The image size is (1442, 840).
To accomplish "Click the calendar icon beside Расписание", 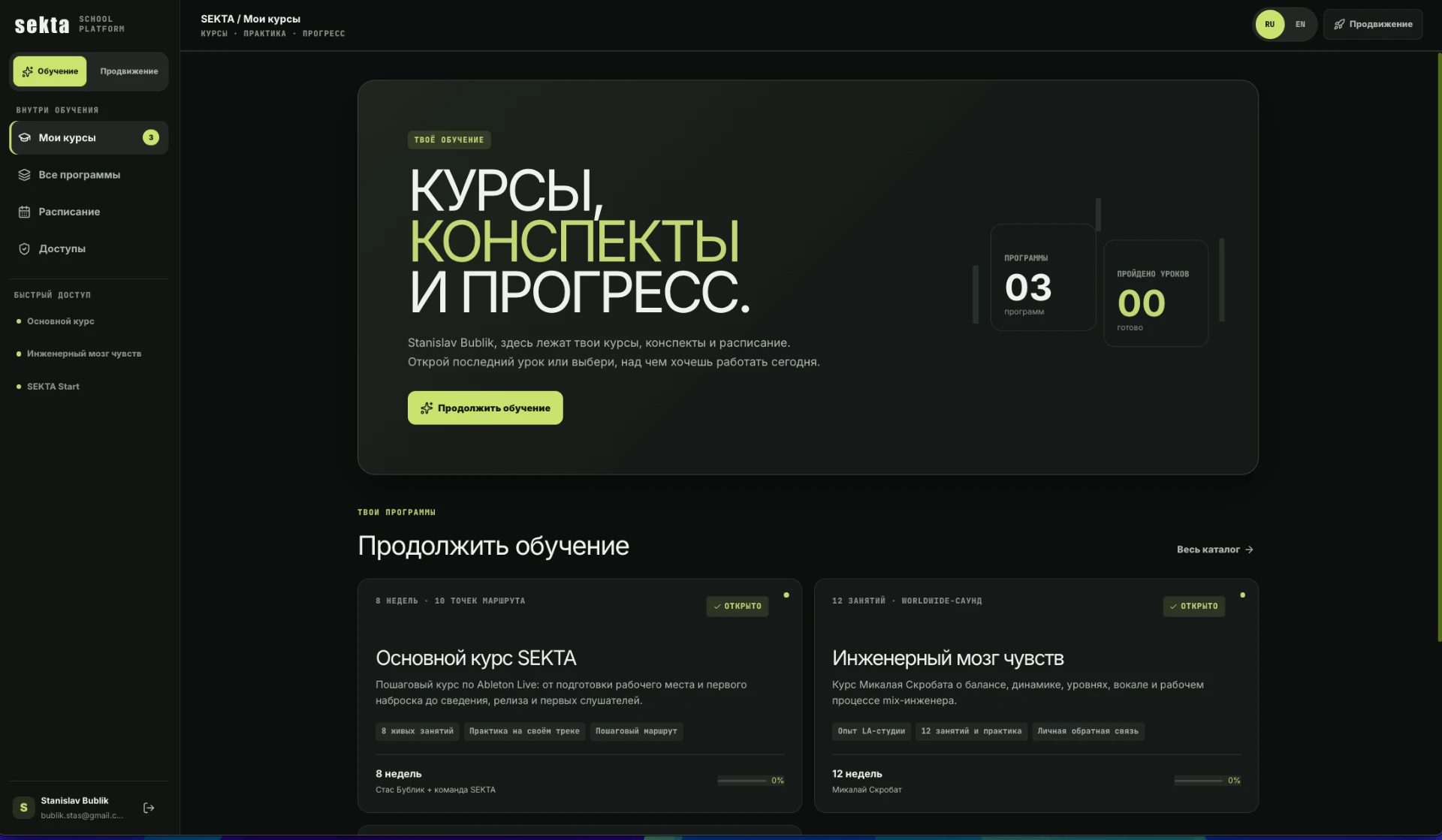I will 24,212.
